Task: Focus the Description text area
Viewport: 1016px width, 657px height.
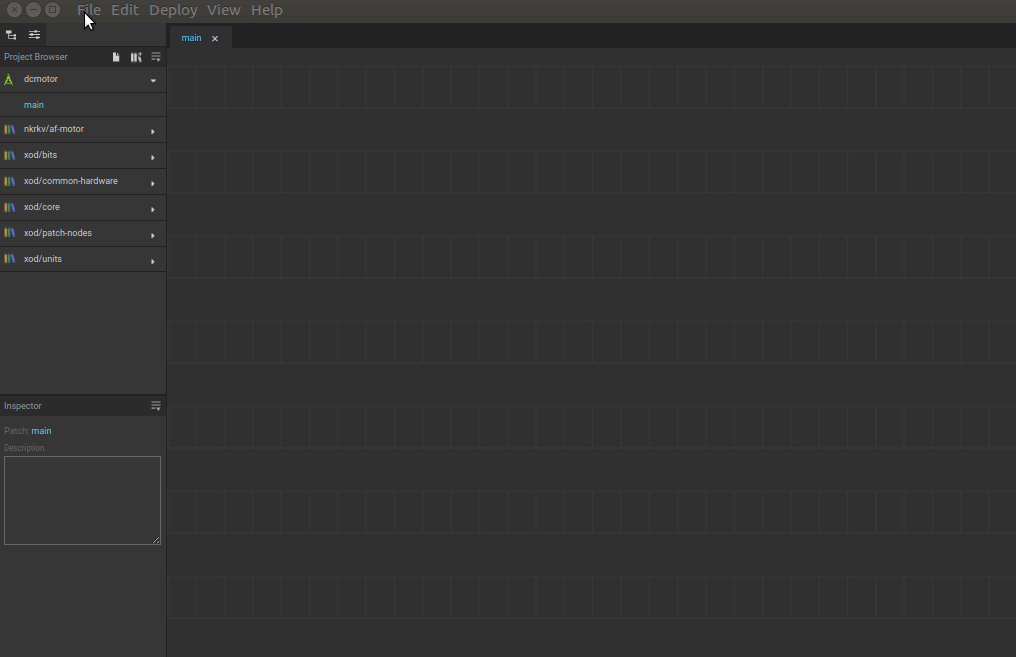Action: click(x=82, y=500)
